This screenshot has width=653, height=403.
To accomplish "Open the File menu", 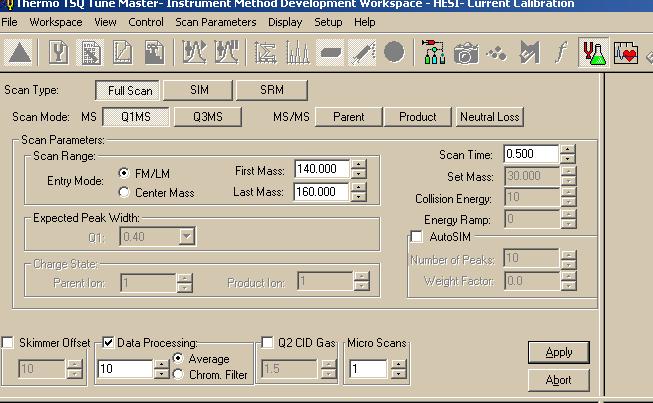I will point(10,22).
